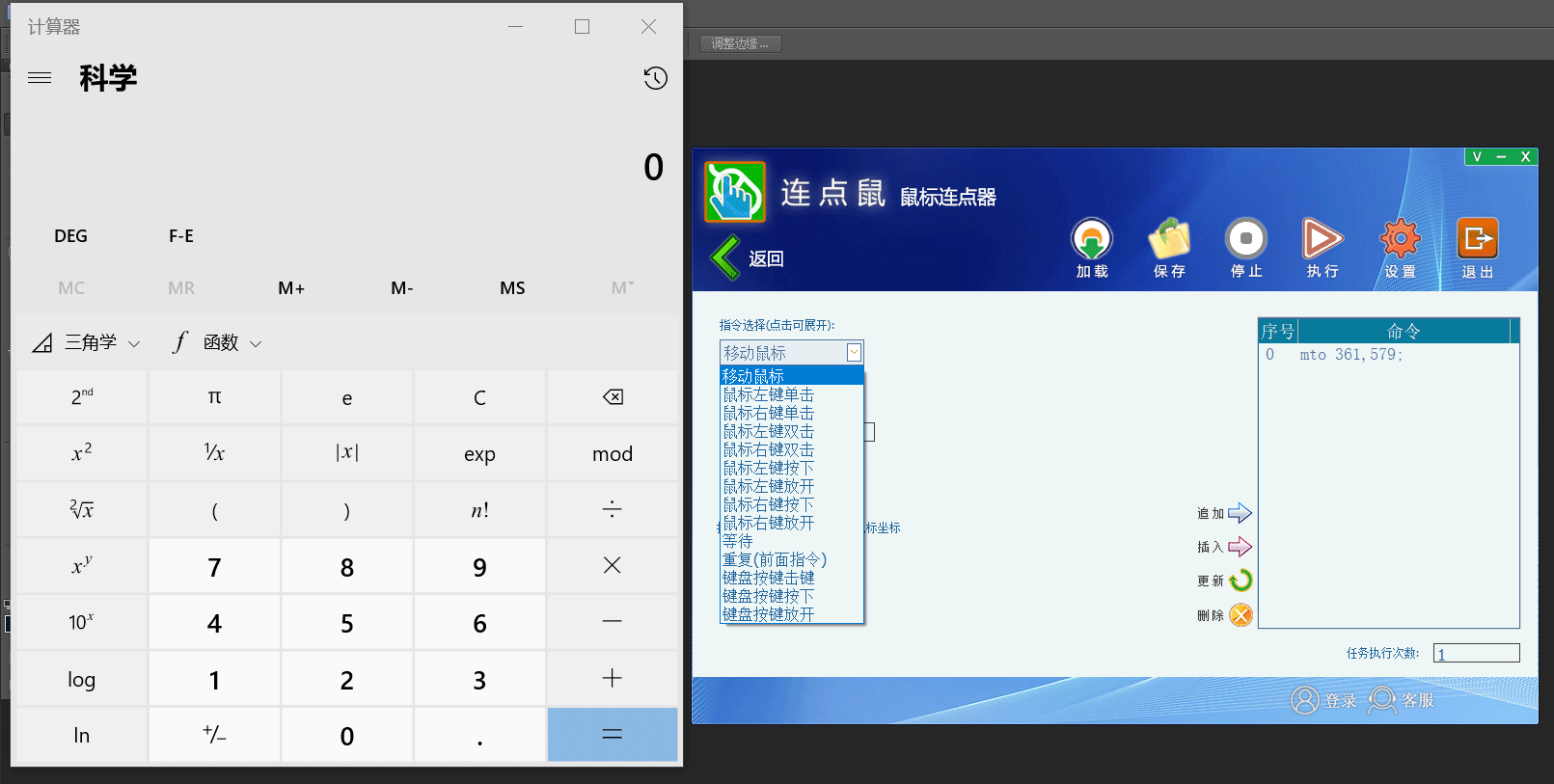Open the calculator history panel
The width and height of the screenshot is (1554, 784).
(655, 78)
